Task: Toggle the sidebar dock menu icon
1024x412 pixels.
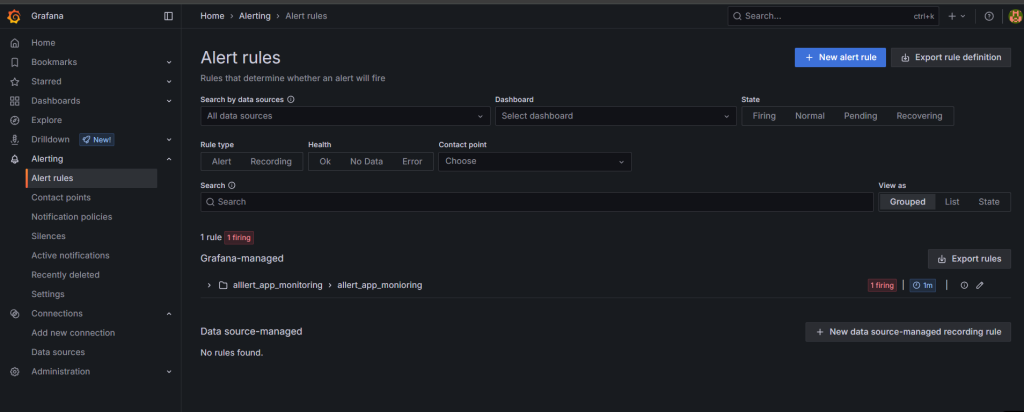Action: tap(168, 16)
